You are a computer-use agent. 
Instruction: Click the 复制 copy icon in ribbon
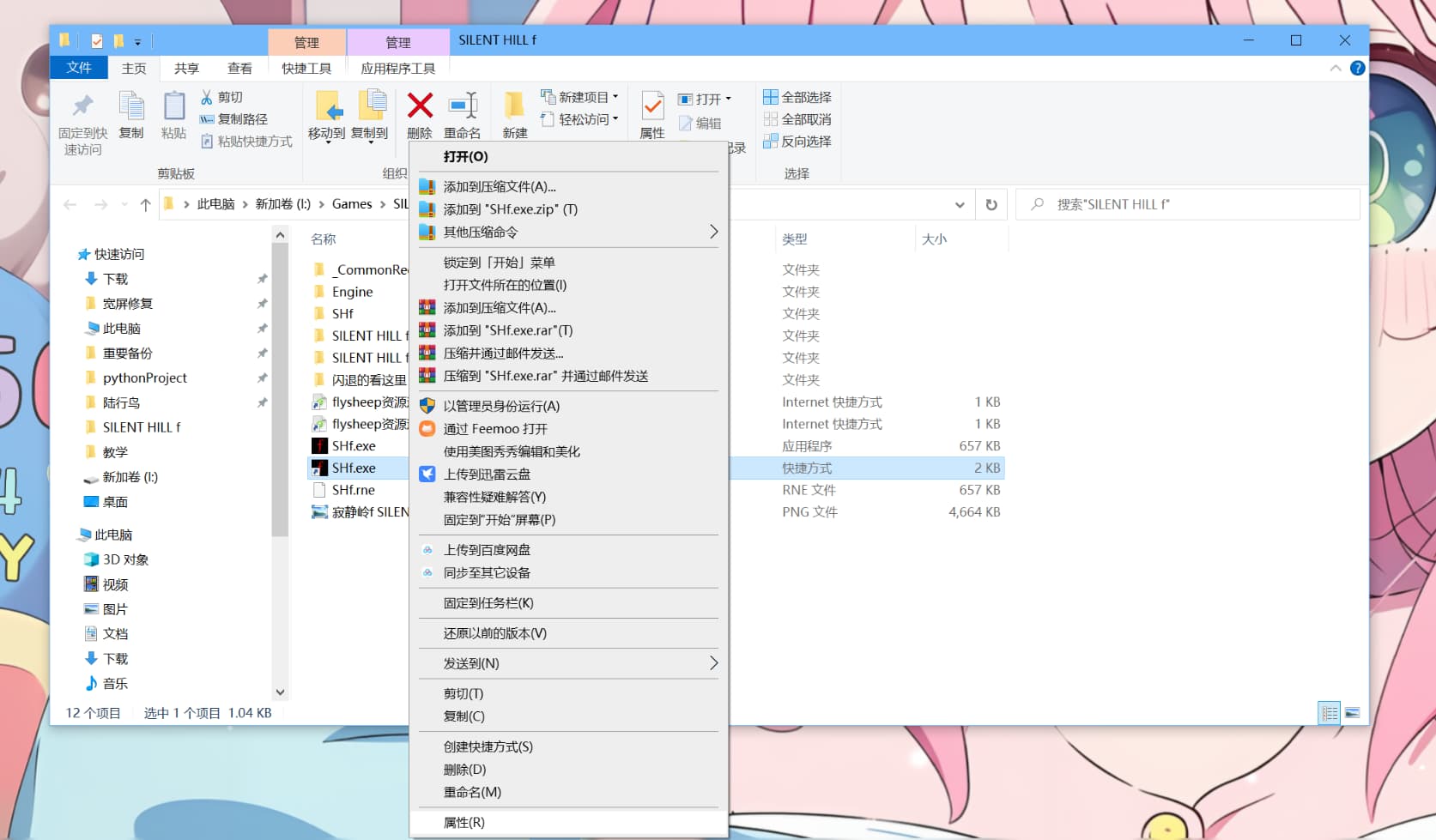[131, 106]
